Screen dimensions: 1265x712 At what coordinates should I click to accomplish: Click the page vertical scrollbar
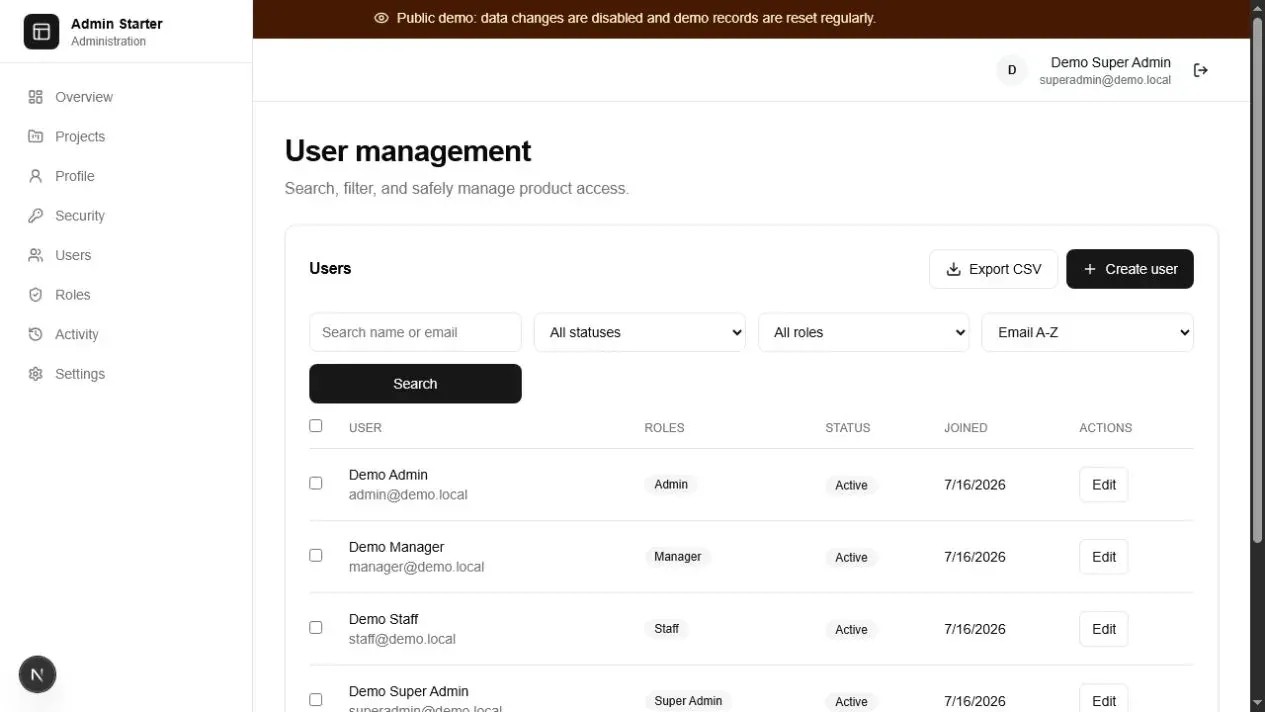tap(1257, 280)
